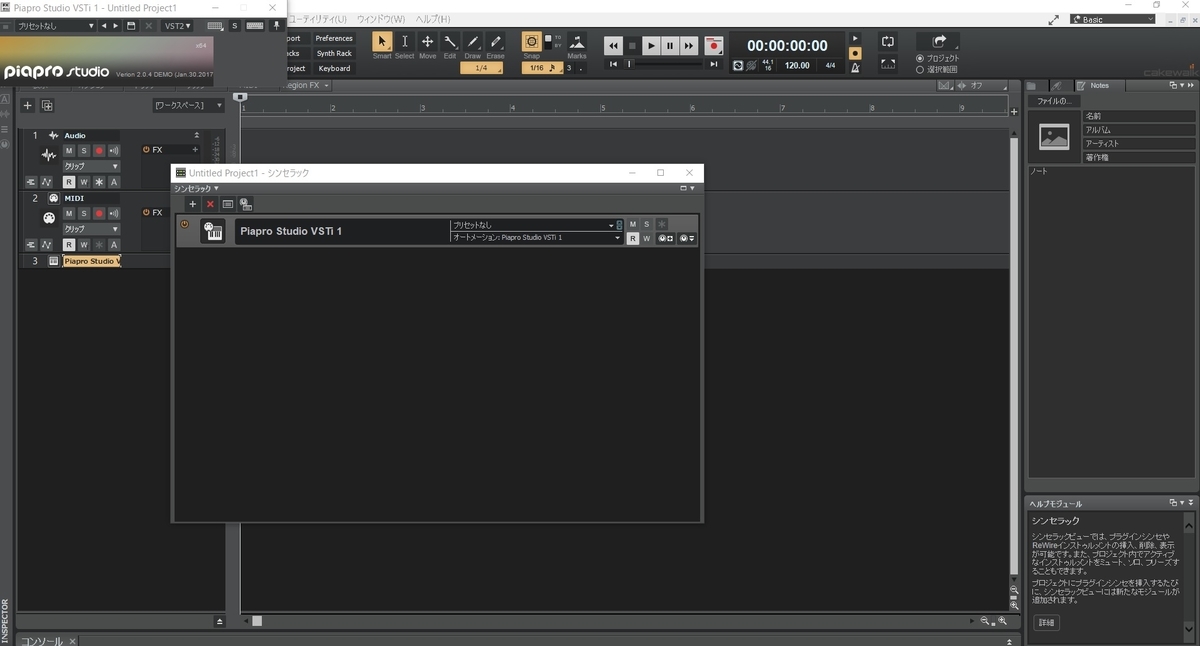Rewind the transport
1200x646 pixels.
pyautogui.click(x=613, y=45)
